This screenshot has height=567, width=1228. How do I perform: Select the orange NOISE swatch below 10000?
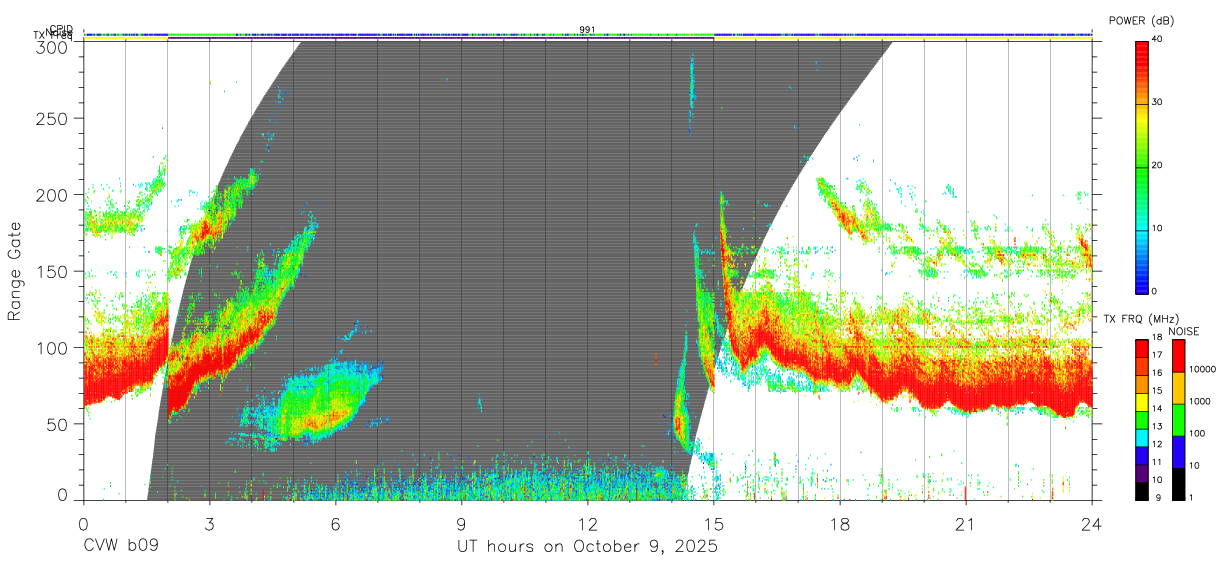1177,388
